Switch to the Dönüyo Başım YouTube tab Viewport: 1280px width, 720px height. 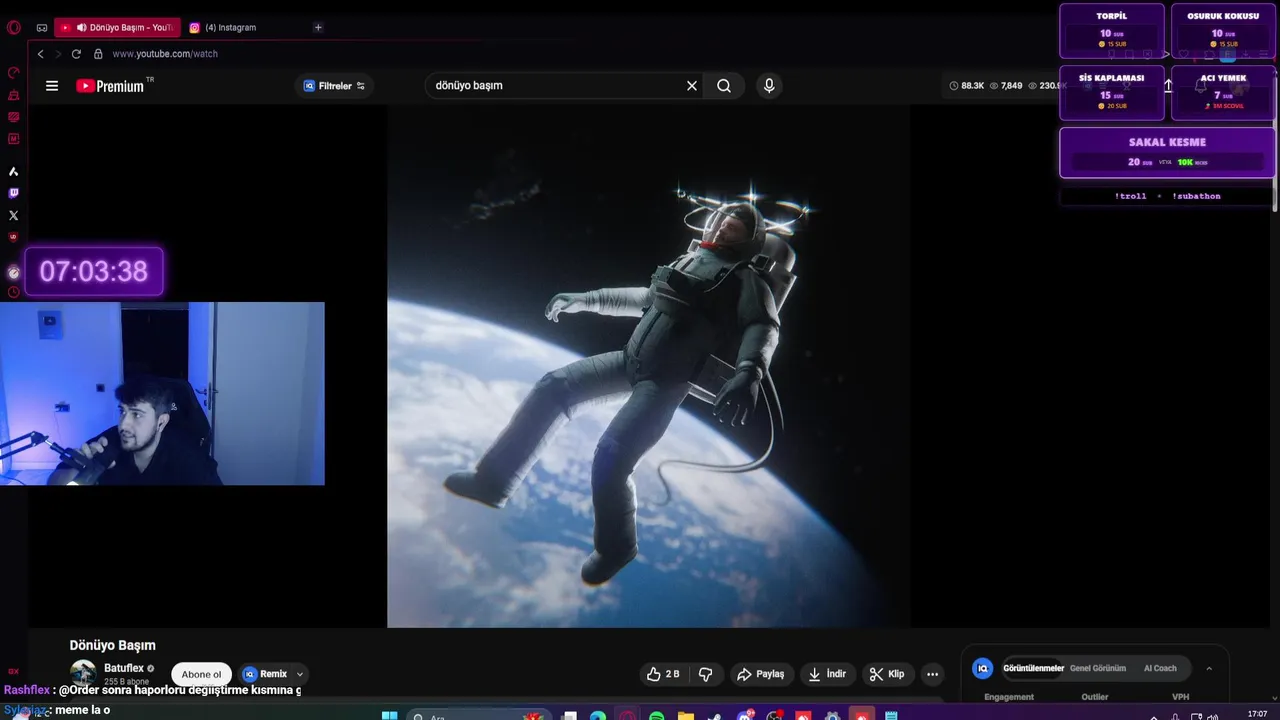118,28
